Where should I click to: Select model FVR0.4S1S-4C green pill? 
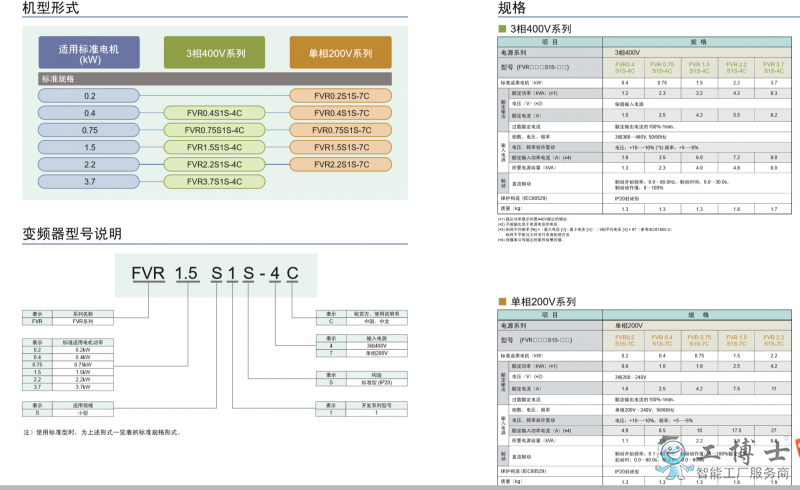(x=214, y=113)
